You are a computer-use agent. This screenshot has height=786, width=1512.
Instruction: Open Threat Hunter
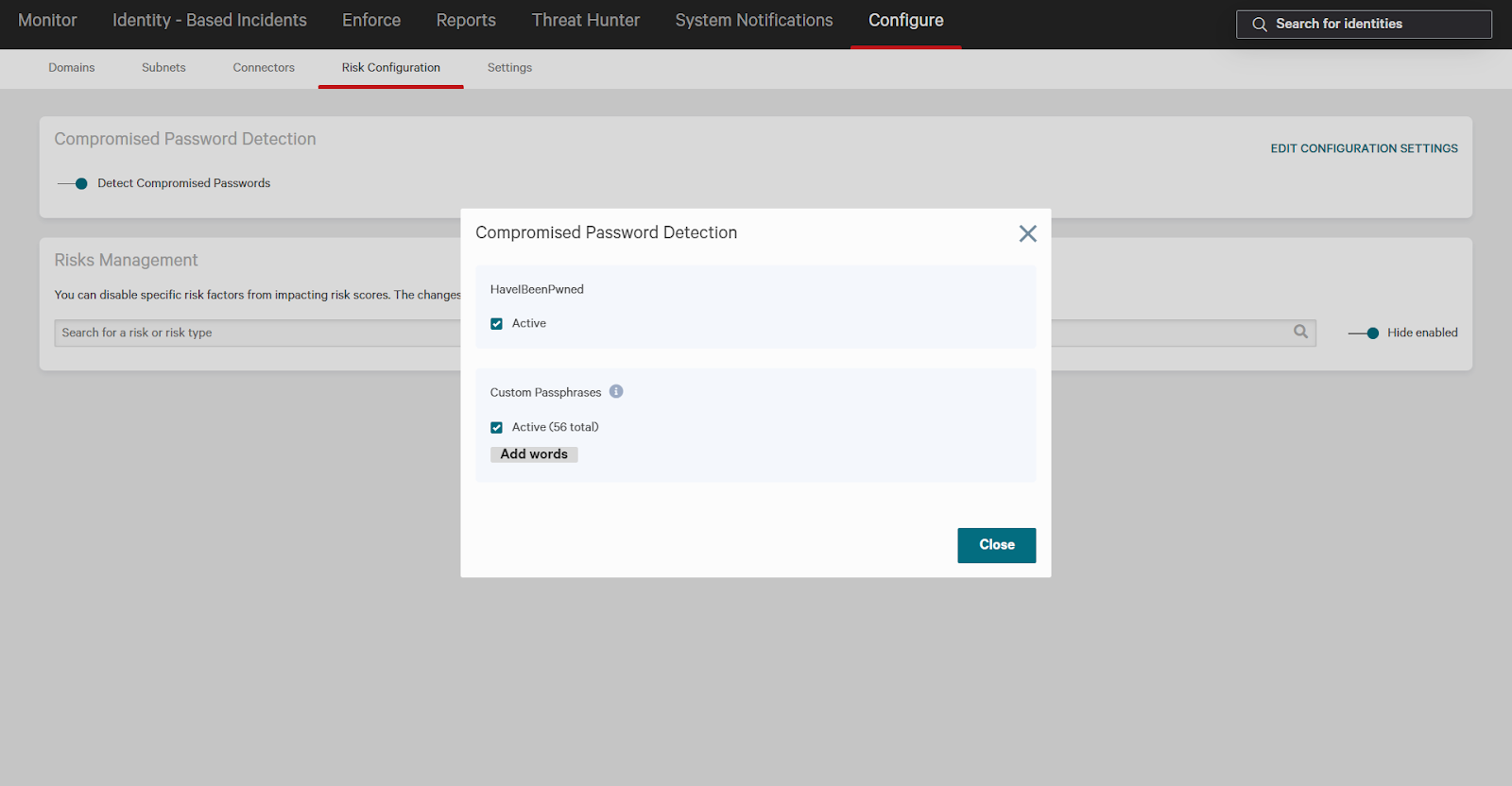(x=586, y=21)
